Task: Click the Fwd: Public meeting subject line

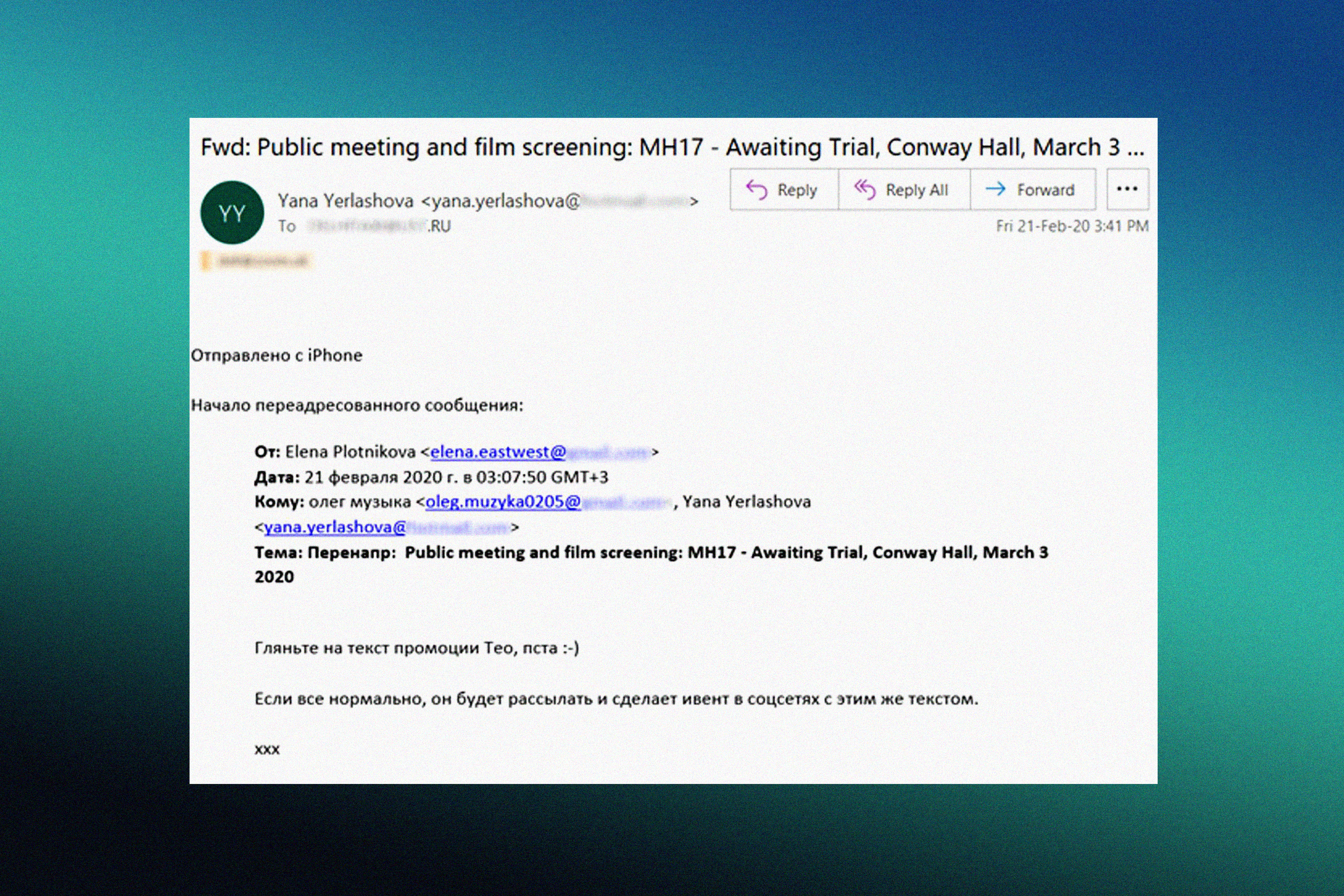Action: pos(672,147)
